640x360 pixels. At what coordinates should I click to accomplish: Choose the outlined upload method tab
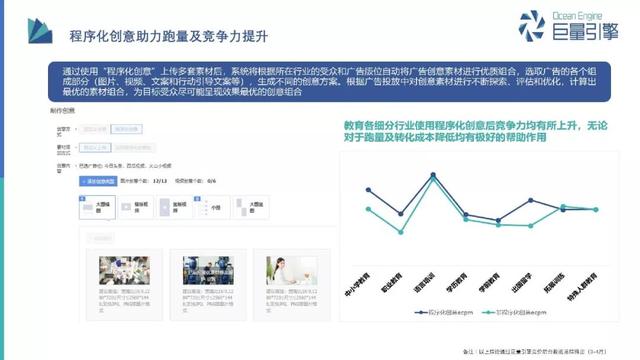[x=95, y=147]
